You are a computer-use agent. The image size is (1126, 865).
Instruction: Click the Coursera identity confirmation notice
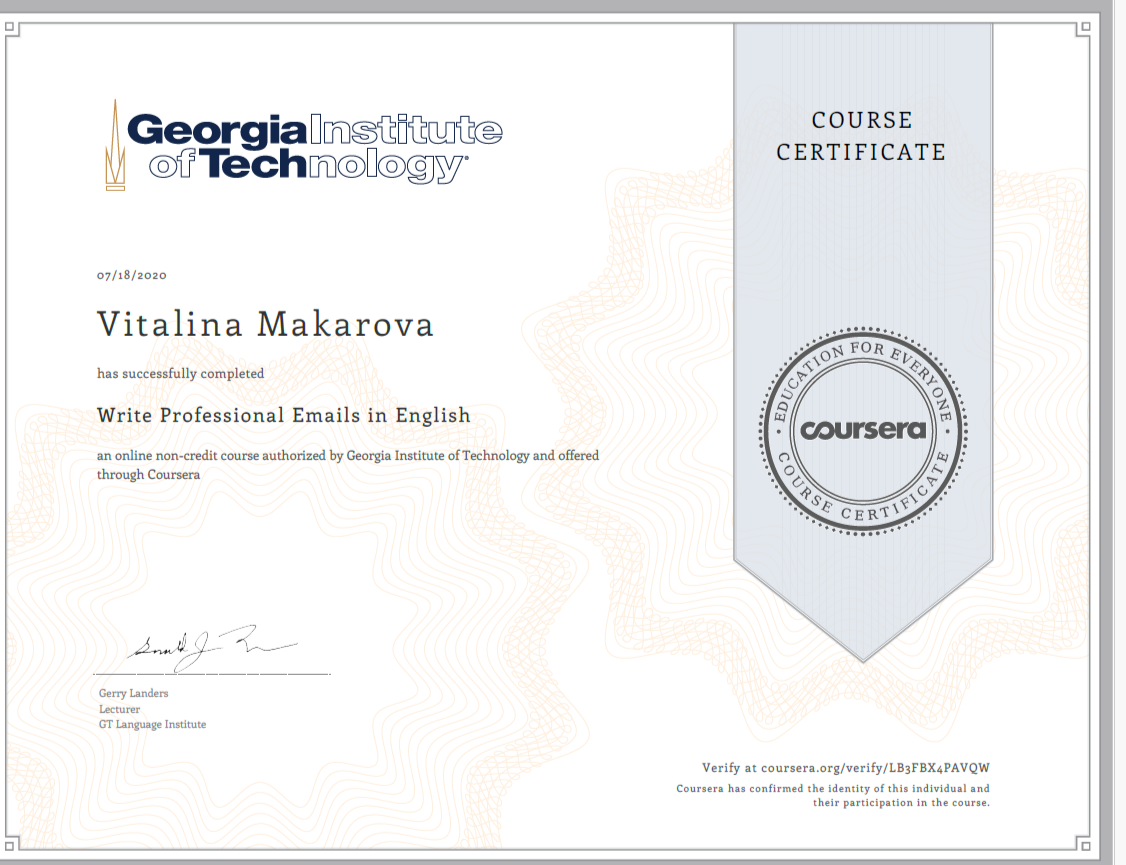833,796
